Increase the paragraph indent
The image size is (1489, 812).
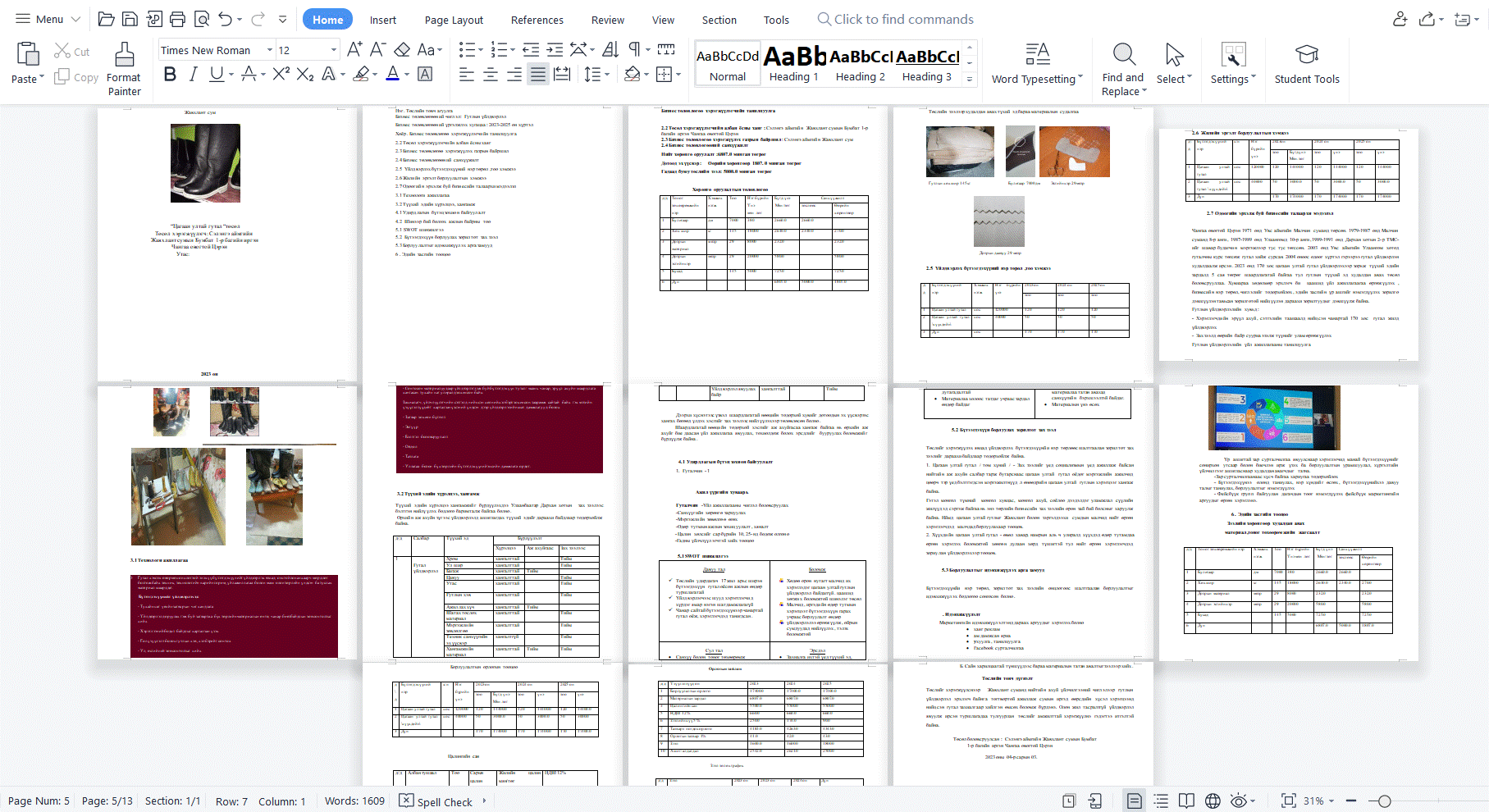[555, 49]
